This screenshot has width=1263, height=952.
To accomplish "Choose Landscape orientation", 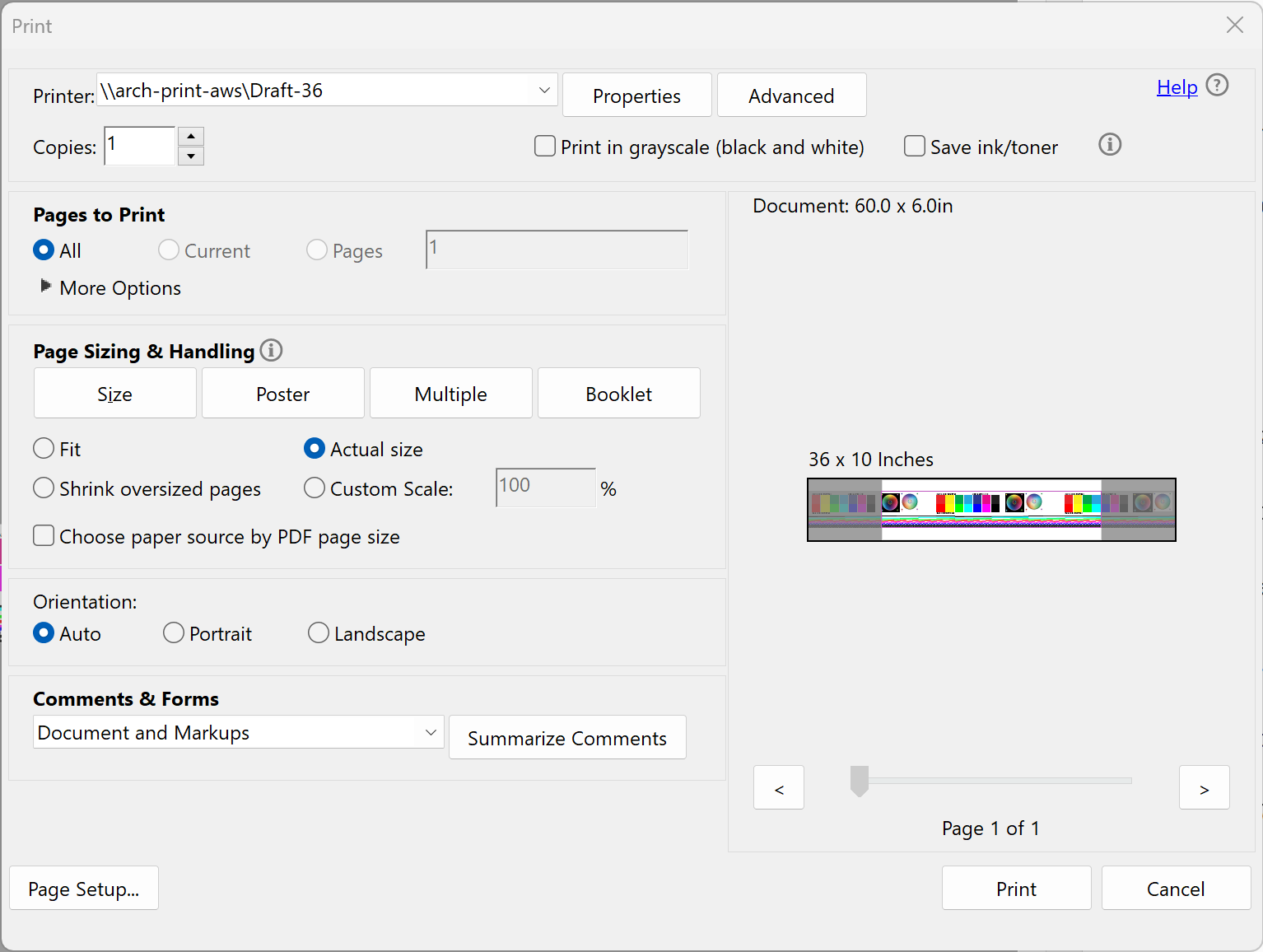I will pyautogui.click(x=318, y=632).
